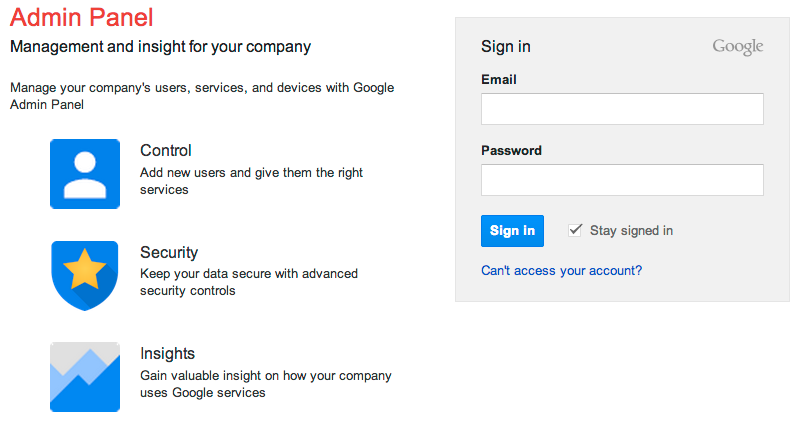Select the Insights feature heading
800x421 pixels.
click(x=167, y=354)
